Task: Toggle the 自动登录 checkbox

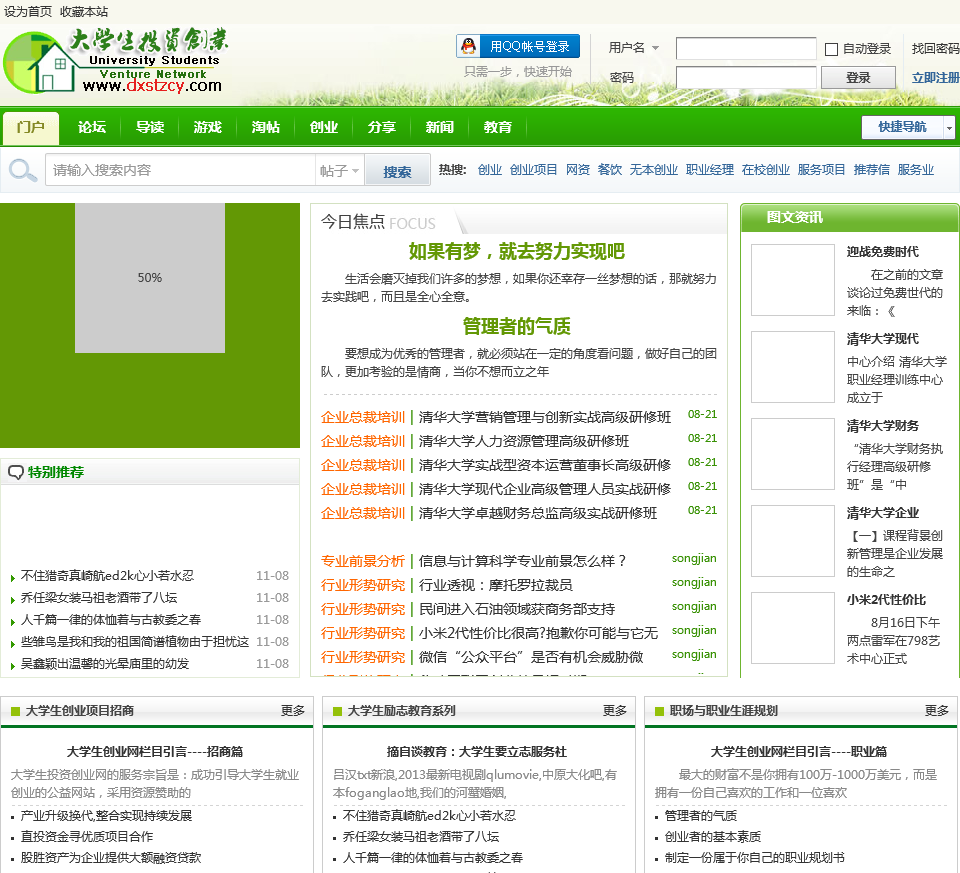Action: (831, 49)
